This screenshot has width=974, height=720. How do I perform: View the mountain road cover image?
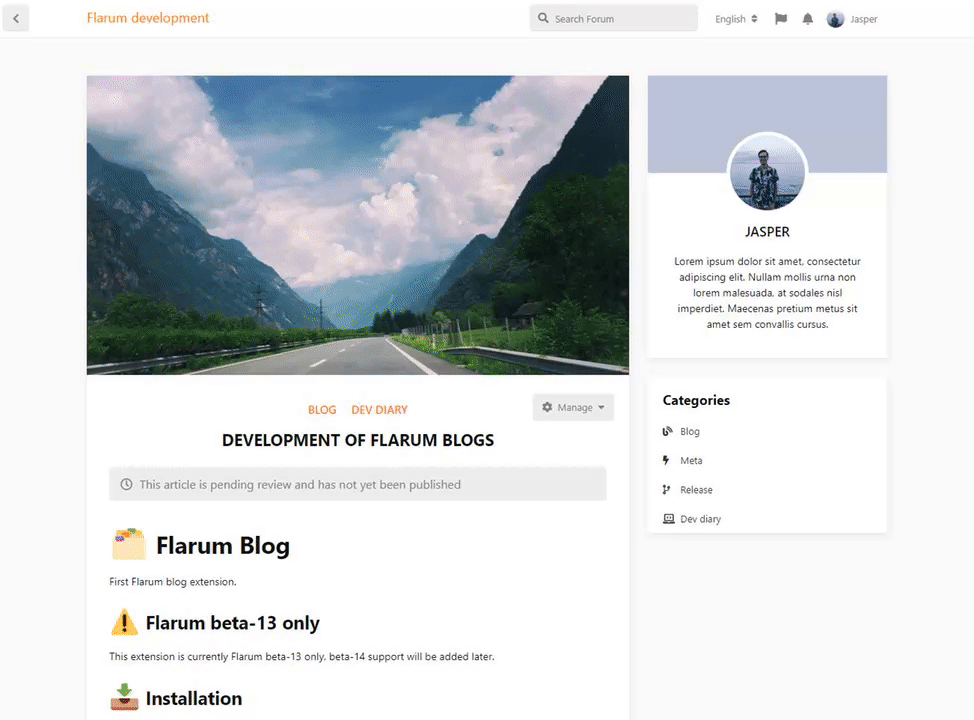point(358,225)
